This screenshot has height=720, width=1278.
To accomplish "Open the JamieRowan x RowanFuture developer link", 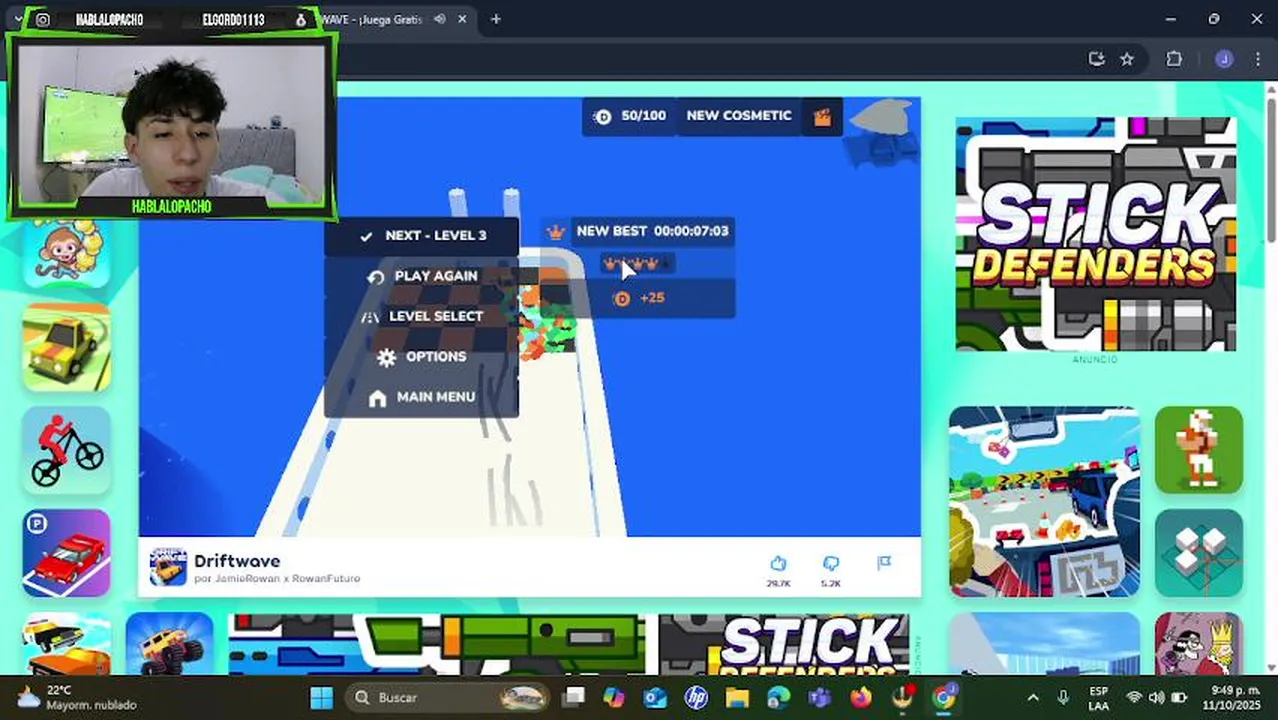I will 277,578.
